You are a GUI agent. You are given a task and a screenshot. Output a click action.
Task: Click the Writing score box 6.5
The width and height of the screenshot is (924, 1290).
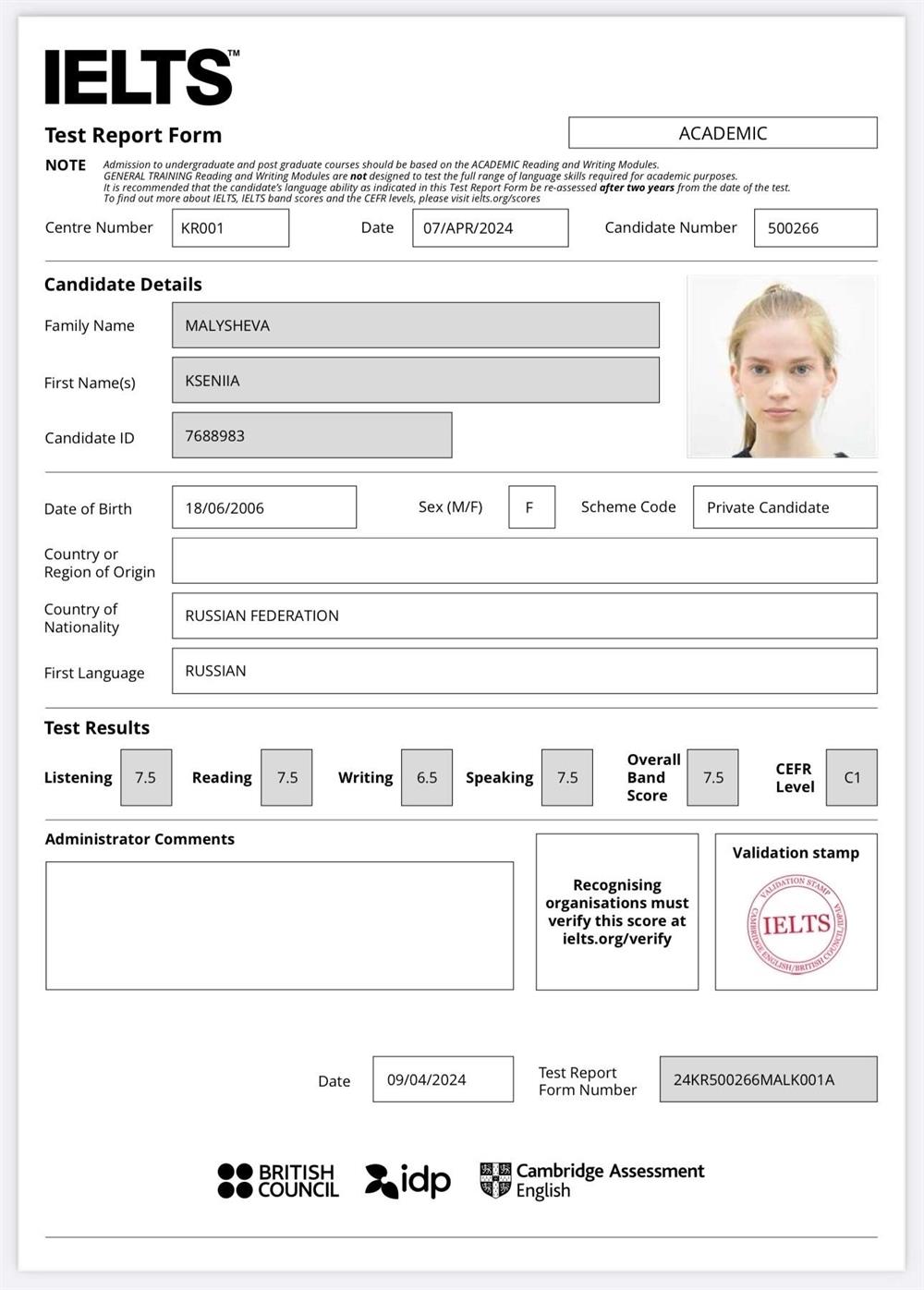point(427,777)
